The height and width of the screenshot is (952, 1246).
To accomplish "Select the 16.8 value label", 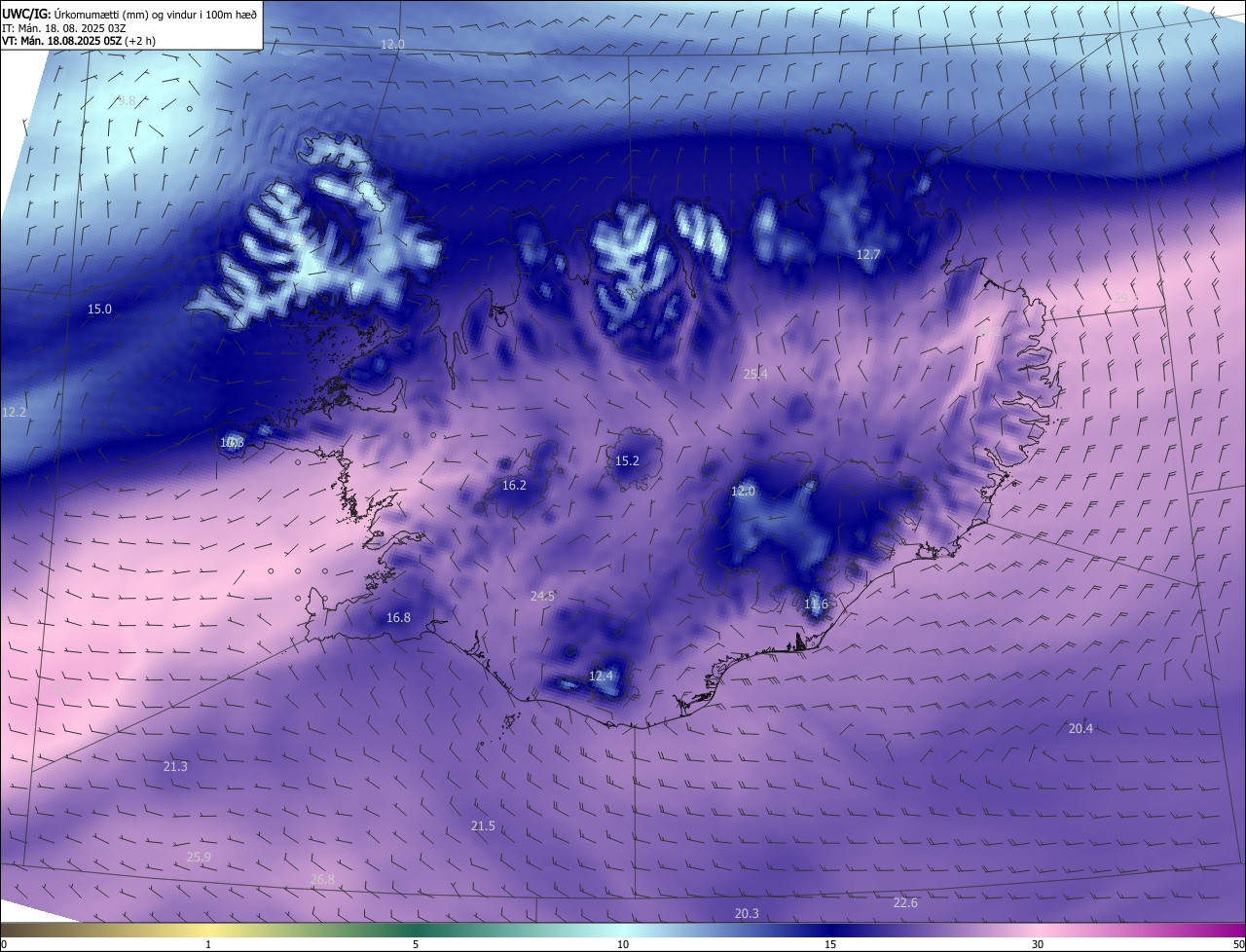I will click(x=398, y=618).
